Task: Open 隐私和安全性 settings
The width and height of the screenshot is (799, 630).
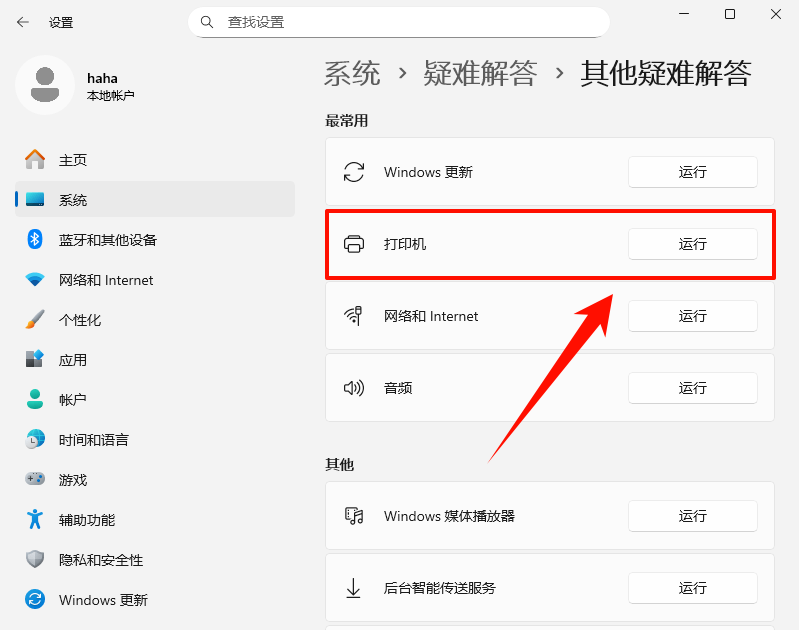Action: [155, 560]
